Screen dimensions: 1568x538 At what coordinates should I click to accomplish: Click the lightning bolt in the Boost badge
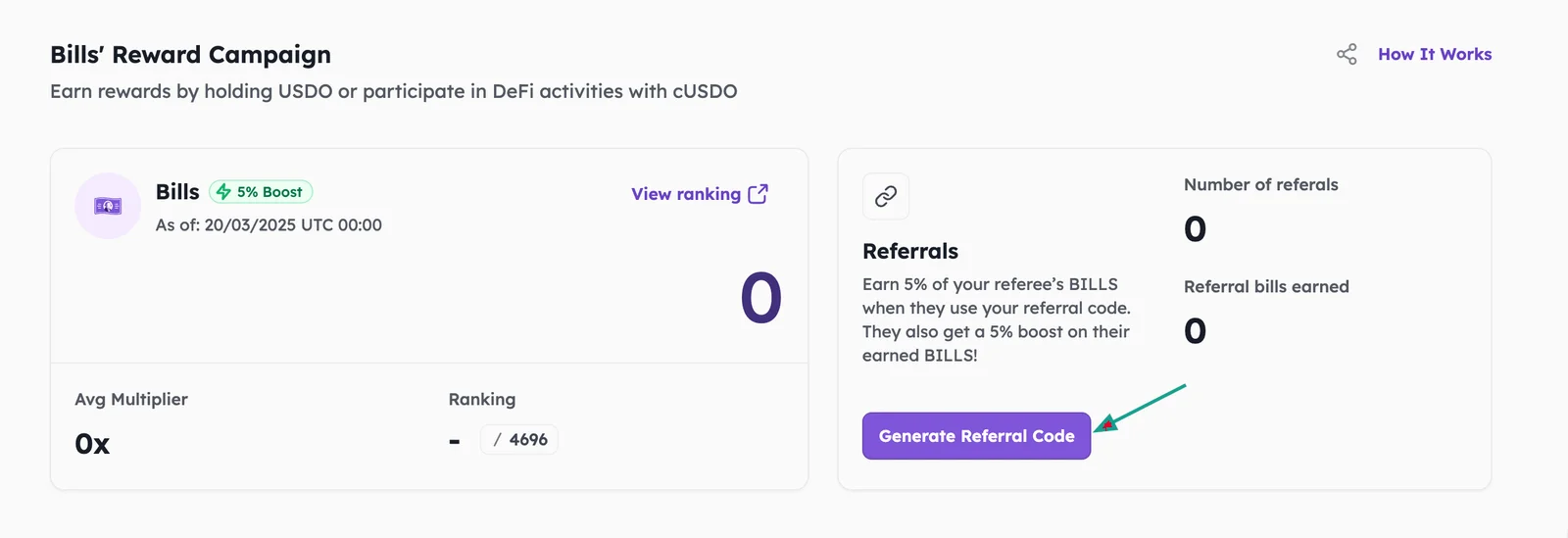pos(223,192)
